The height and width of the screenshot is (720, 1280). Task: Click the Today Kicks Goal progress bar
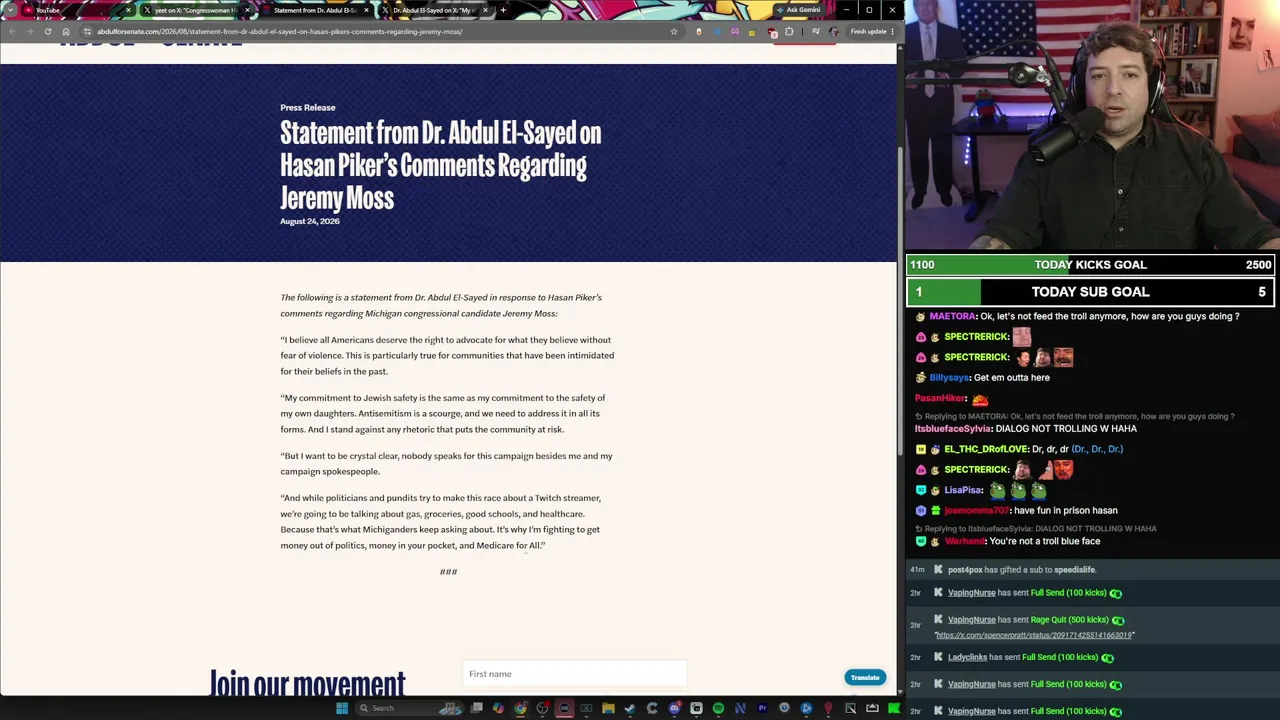pyautogui.click(x=1090, y=265)
